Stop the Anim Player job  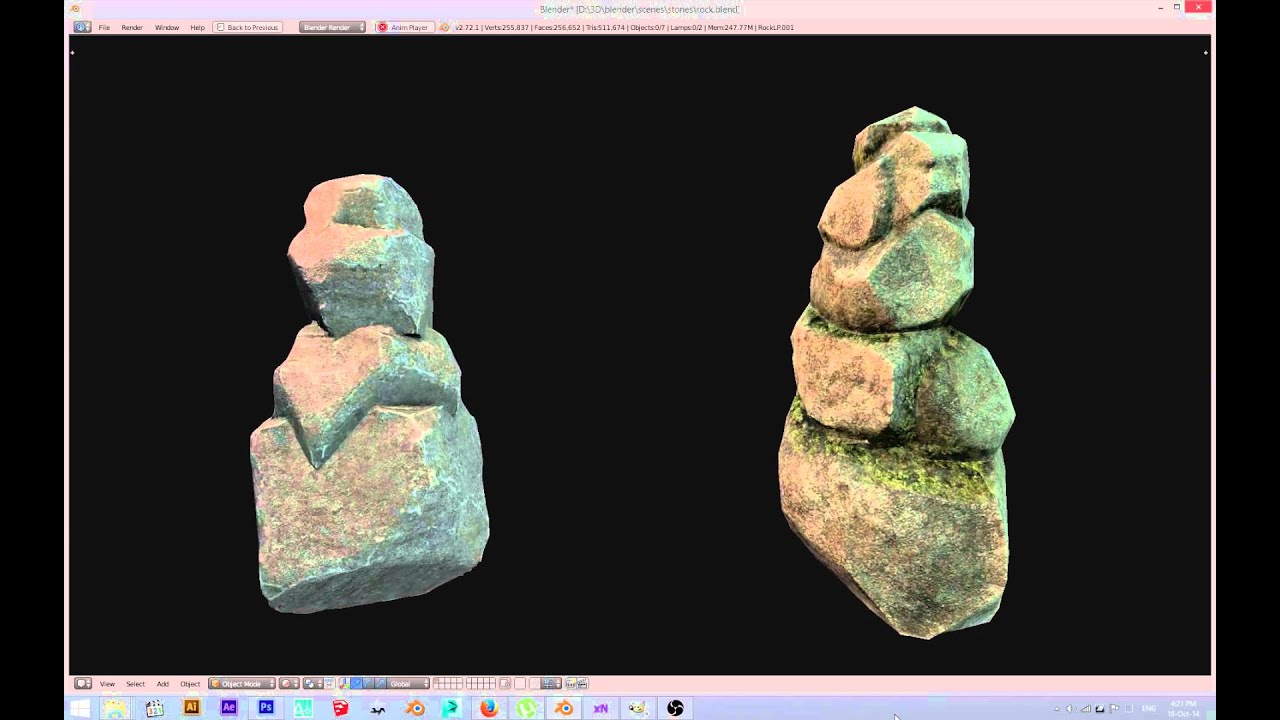point(382,27)
